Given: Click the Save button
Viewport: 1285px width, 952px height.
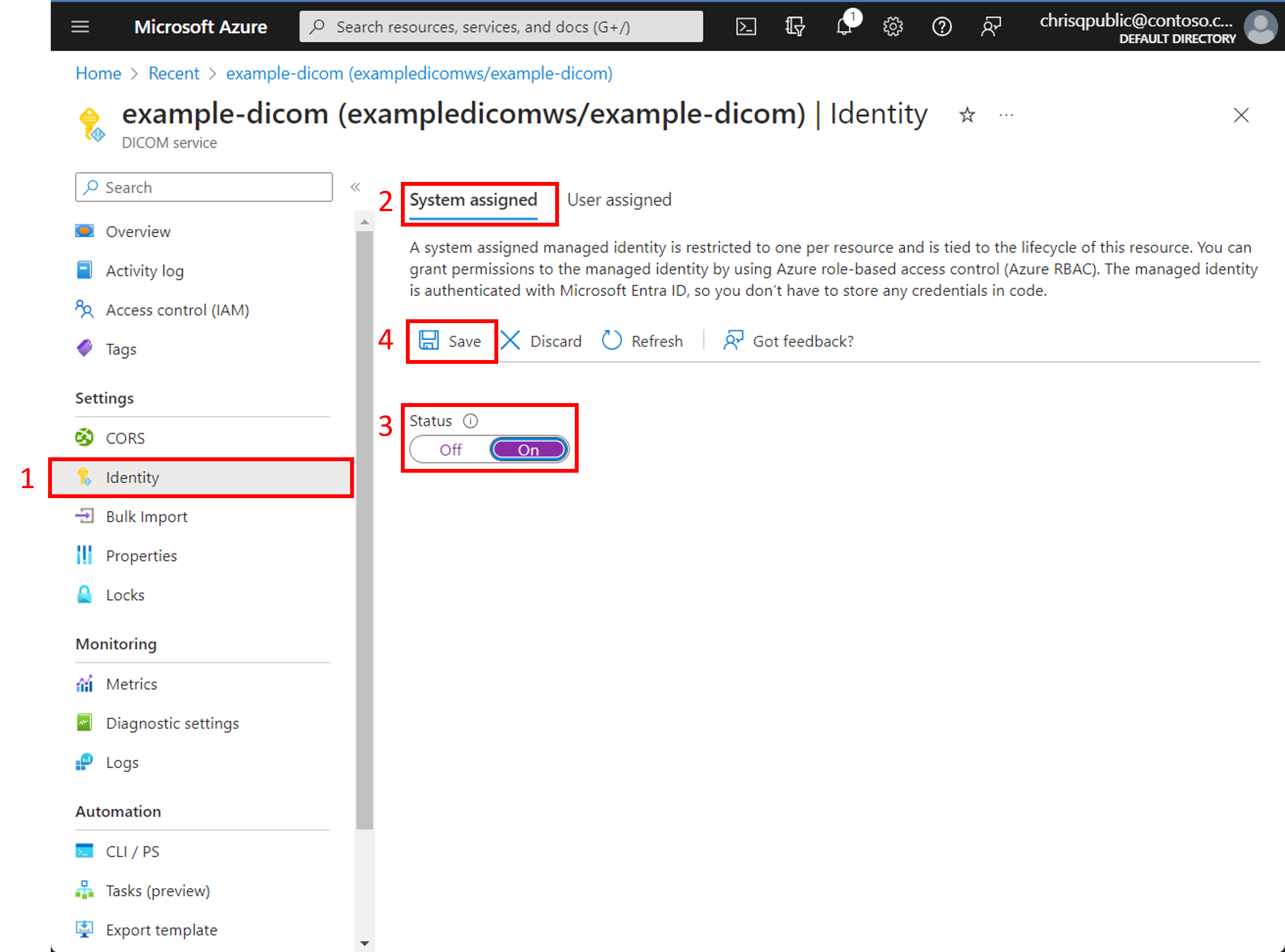Looking at the screenshot, I should tap(451, 341).
